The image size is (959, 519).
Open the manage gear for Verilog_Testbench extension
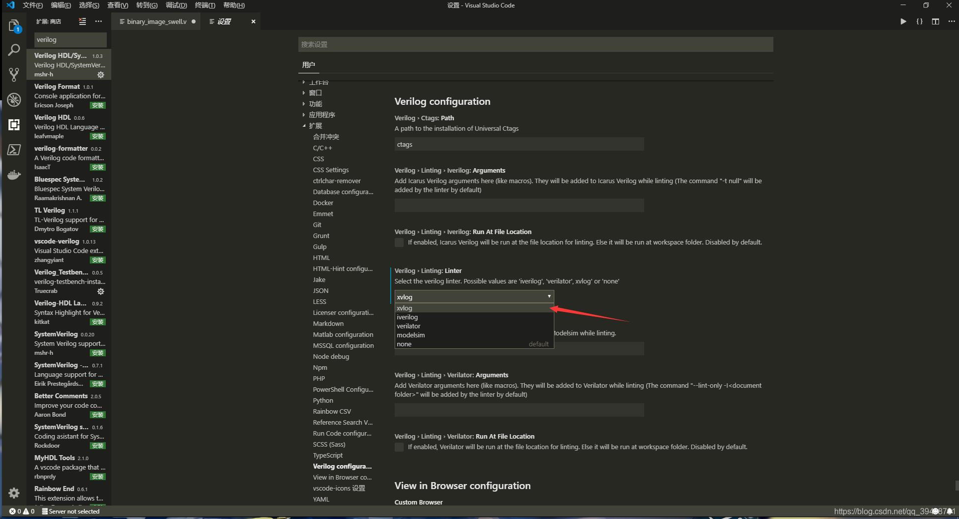(101, 291)
